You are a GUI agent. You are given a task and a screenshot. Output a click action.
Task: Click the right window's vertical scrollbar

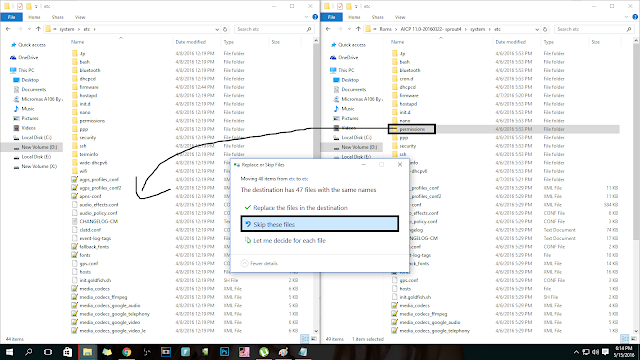[x=636, y=185]
